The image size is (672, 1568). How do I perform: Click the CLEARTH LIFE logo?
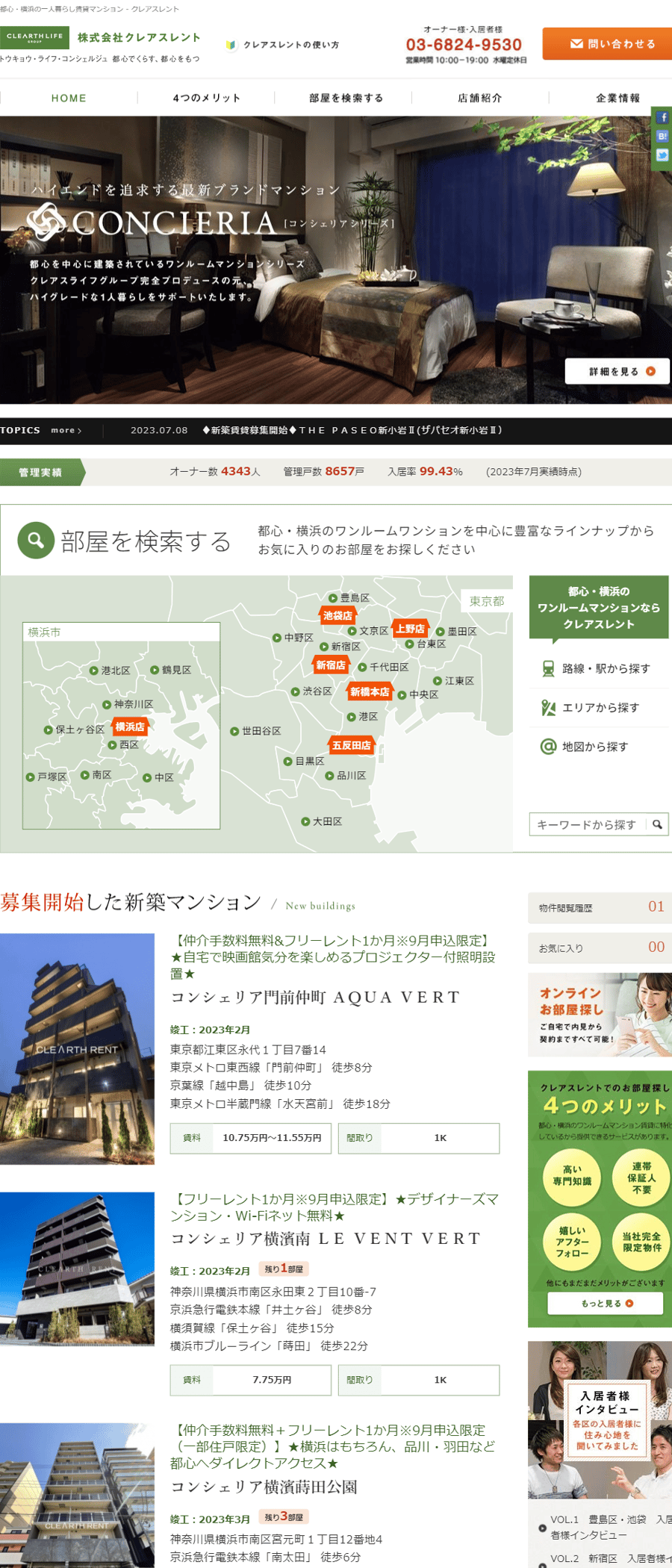pyautogui.click(x=34, y=37)
